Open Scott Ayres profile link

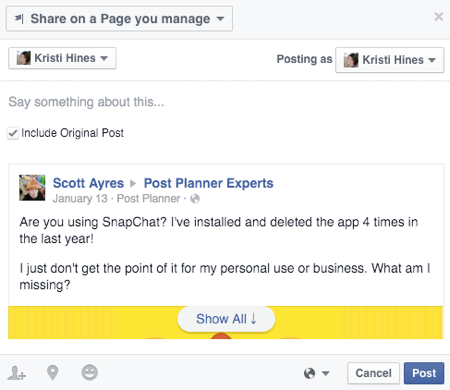(88, 183)
